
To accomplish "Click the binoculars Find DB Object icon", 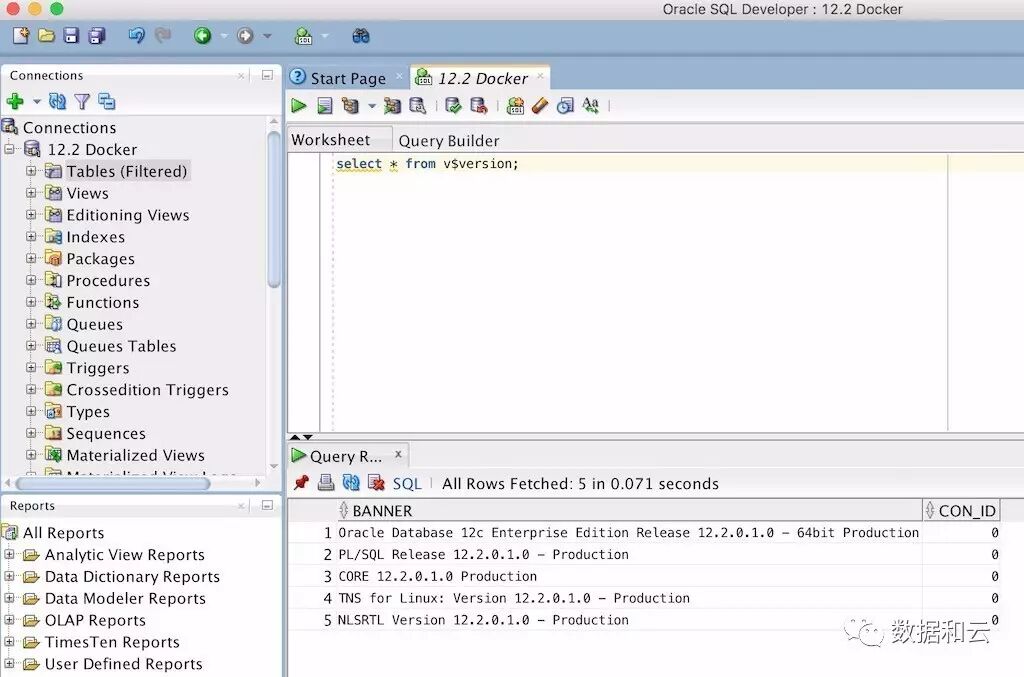I will point(360,35).
